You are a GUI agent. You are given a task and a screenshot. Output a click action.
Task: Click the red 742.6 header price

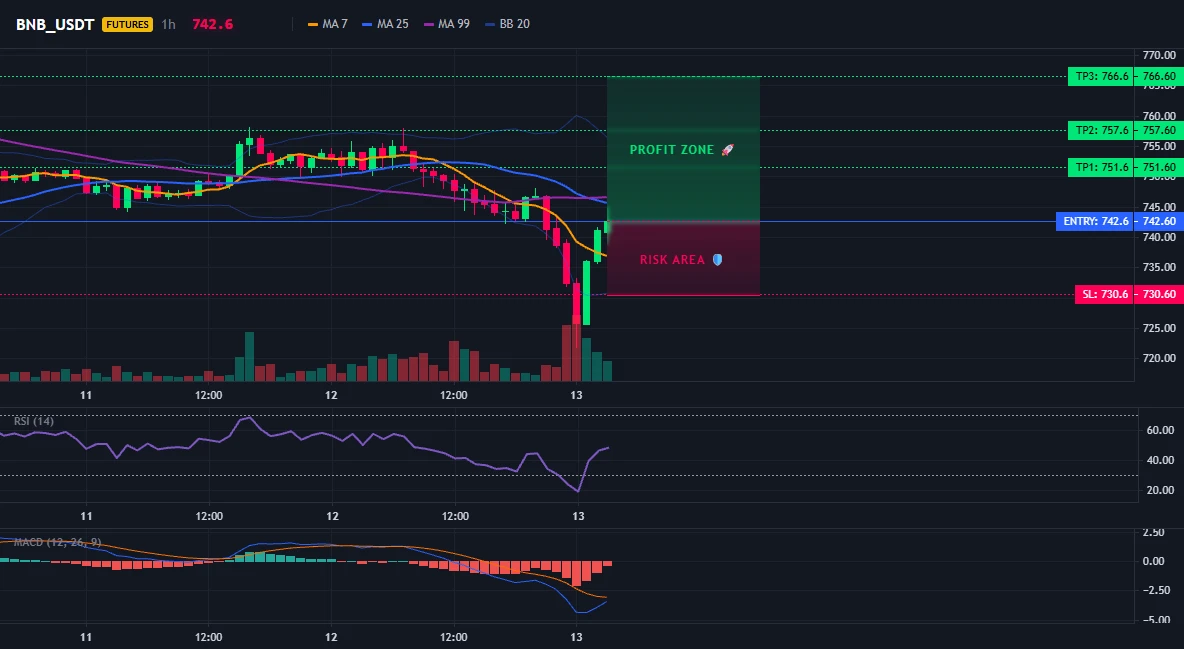[212, 24]
